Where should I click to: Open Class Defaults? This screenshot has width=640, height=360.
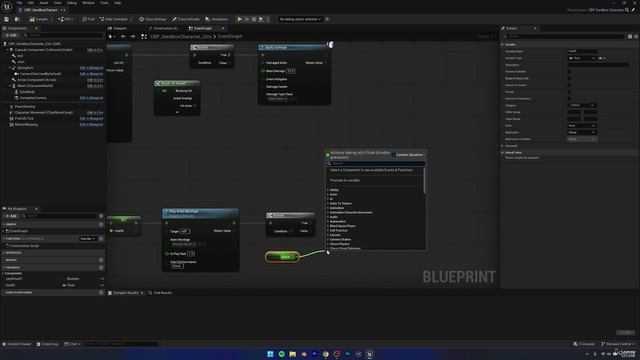coord(186,19)
